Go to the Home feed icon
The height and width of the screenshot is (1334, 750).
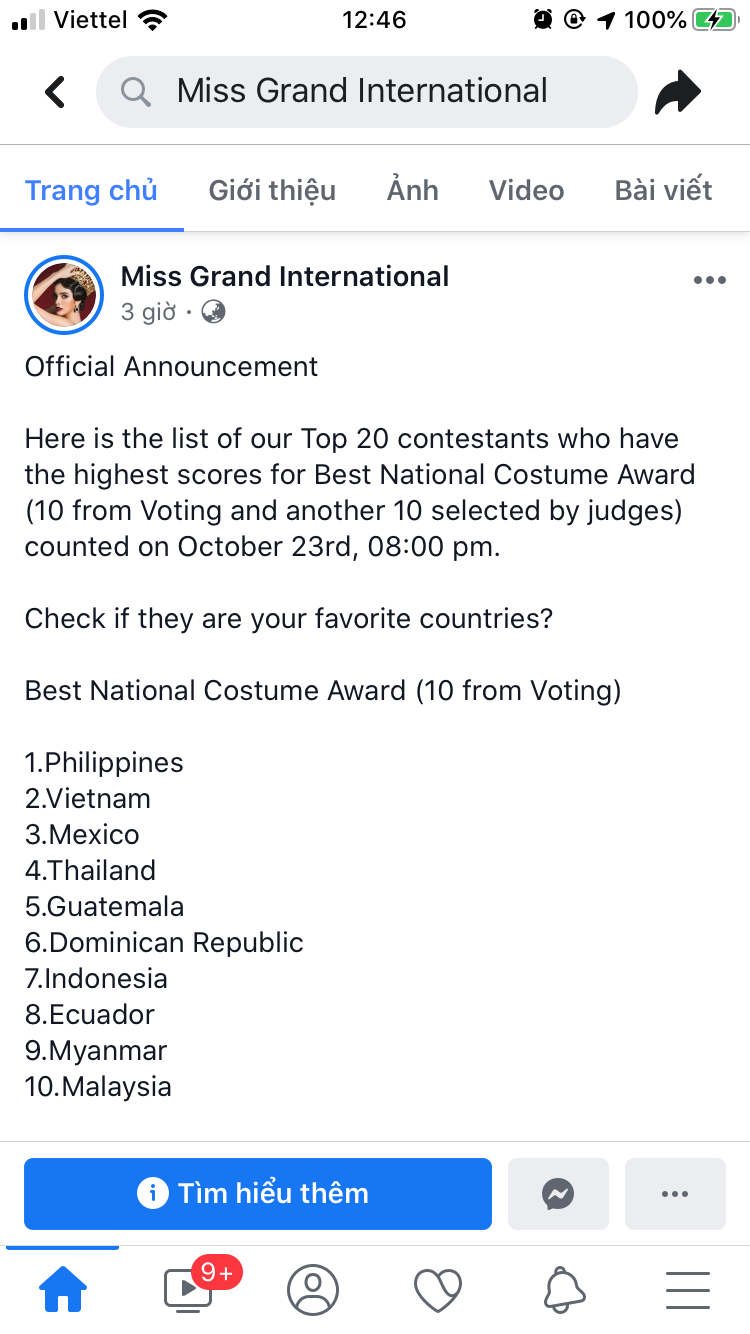62,1290
